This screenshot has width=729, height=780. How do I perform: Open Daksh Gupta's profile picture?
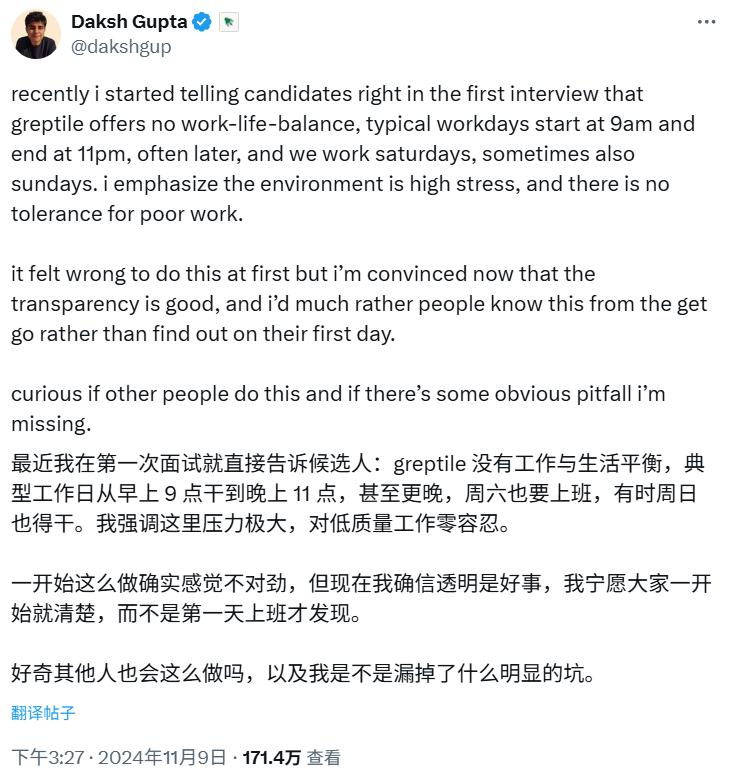36,34
